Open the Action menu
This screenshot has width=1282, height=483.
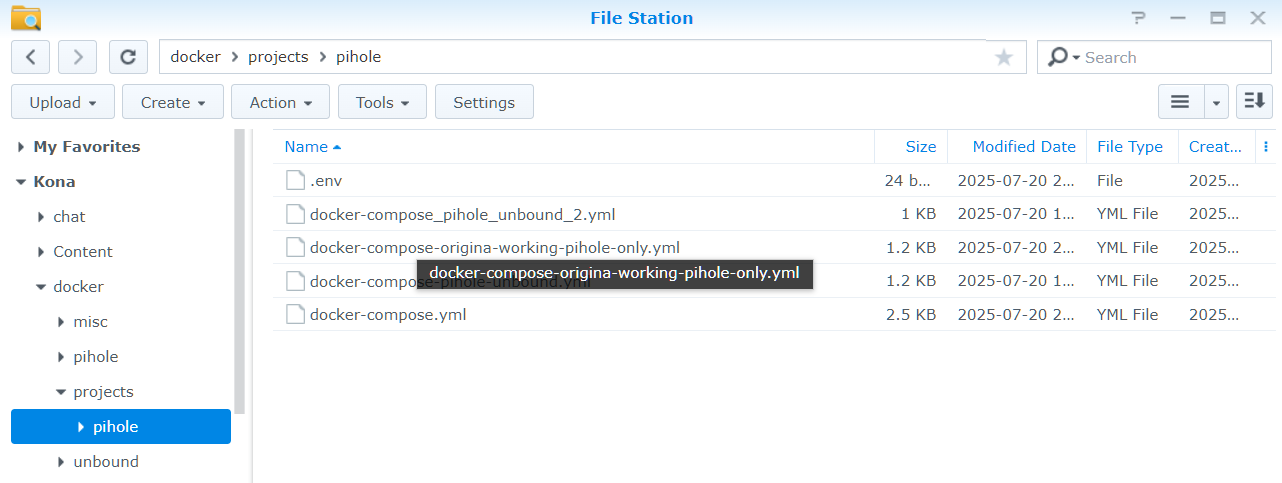pyautogui.click(x=280, y=102)
